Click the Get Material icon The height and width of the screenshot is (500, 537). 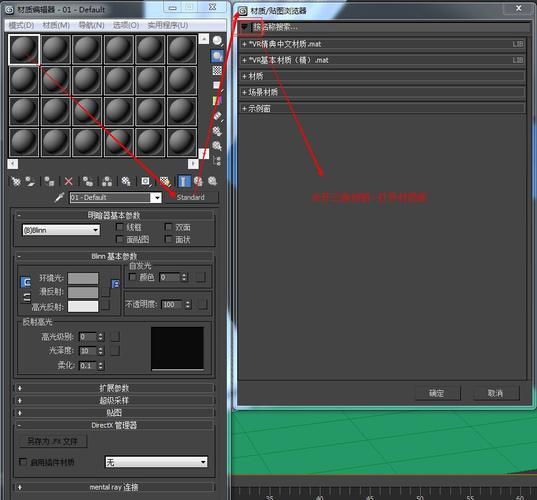click(x=16, y=182)
